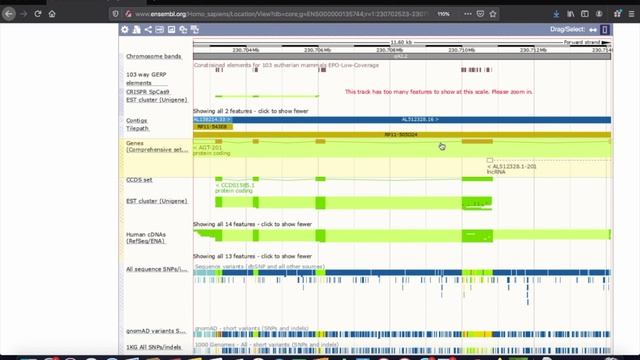
Task: Open EST cluster (Unigene) label above Human cDNAs
Action: click(x=157, y=201)
